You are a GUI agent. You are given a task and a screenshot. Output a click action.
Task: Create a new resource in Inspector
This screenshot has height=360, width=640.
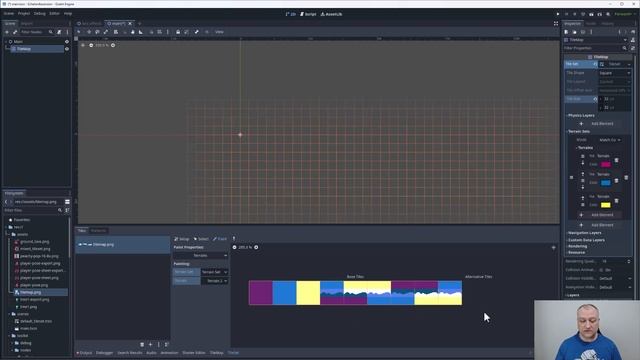pyautogui.click(x=566, y=32)
